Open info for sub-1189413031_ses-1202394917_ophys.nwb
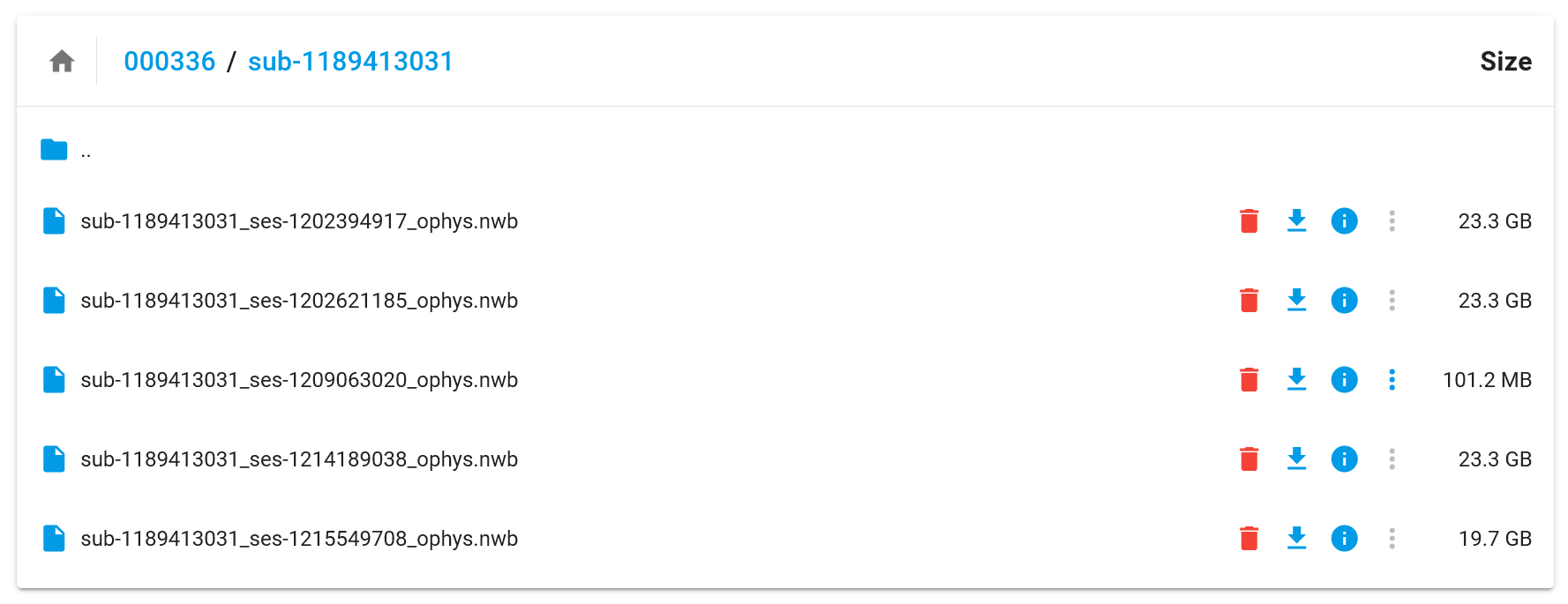Screen dimensions: 1568x604 1344,220
